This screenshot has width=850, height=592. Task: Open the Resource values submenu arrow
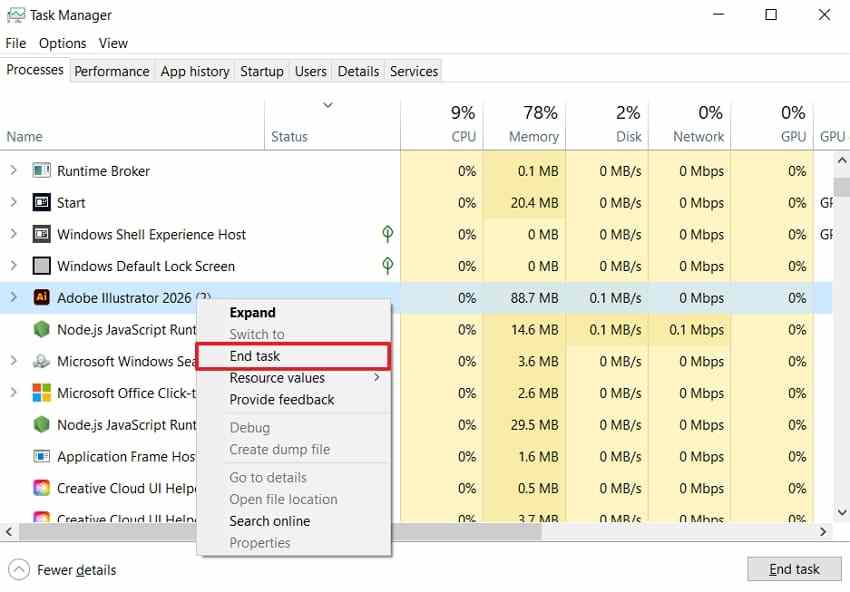pyautogui.click(x=377, y=377)
